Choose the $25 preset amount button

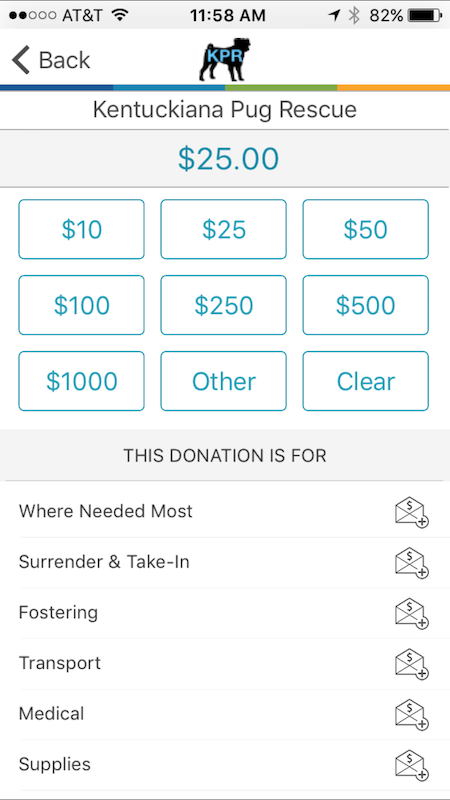tap(223, 229)
